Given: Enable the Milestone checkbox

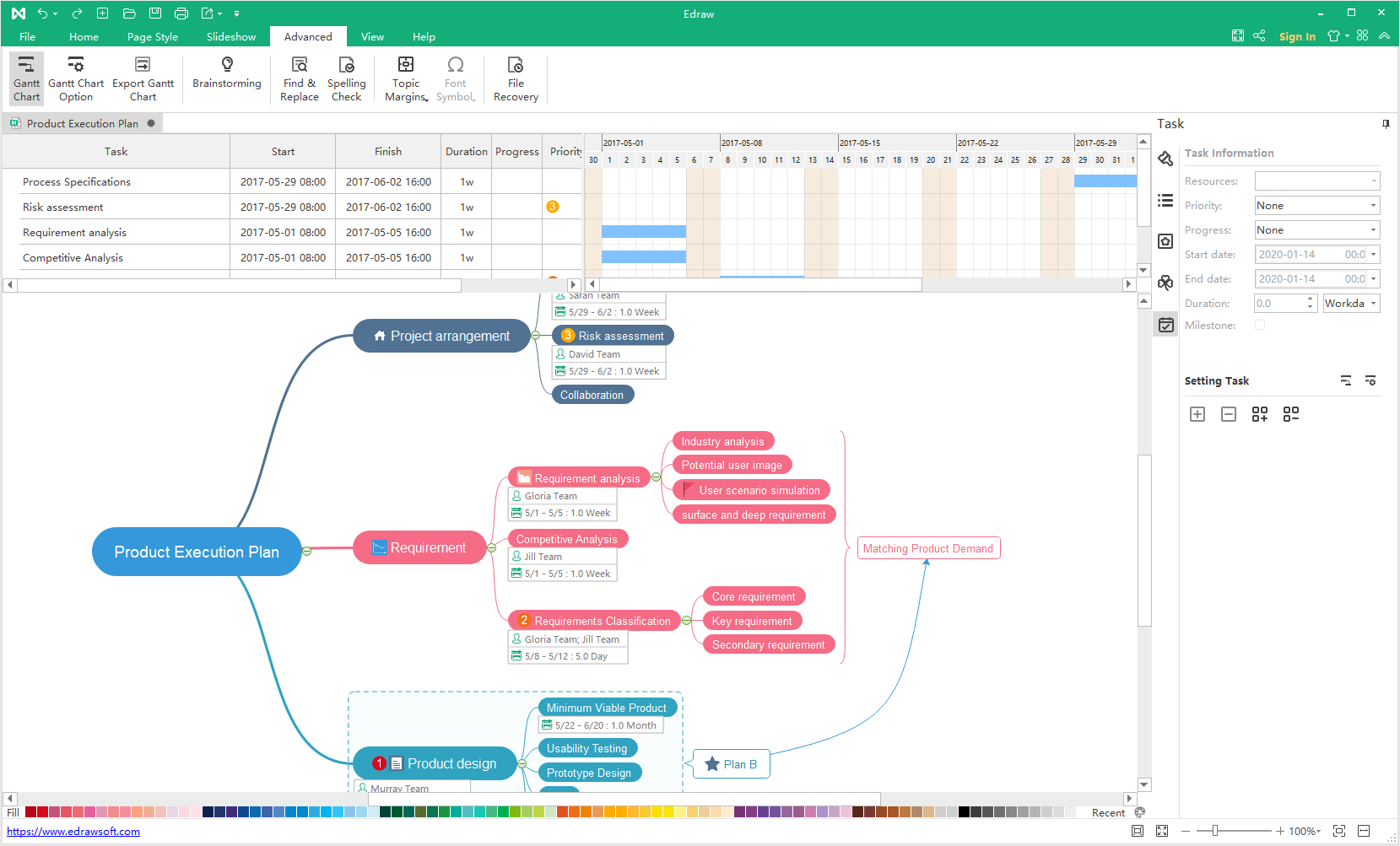Looking at the screenshot, I should tap(1260, 325).
